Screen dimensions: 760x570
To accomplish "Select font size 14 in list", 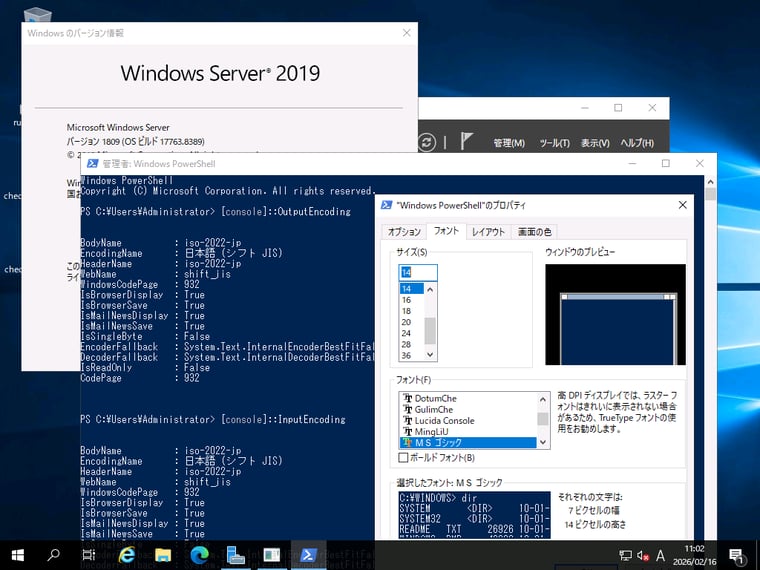I will (412, 289).
